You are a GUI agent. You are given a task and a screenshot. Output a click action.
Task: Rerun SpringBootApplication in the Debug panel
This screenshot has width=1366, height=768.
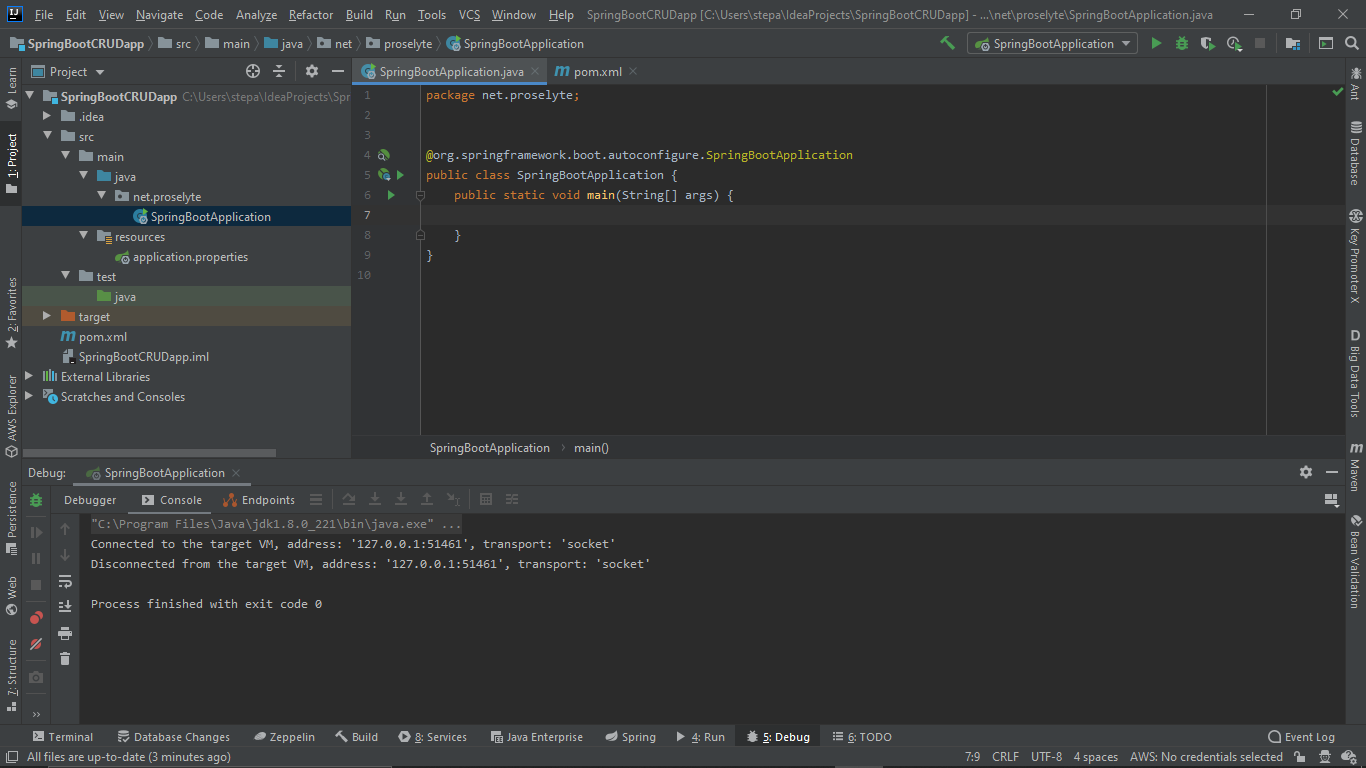tap(36, 500)
